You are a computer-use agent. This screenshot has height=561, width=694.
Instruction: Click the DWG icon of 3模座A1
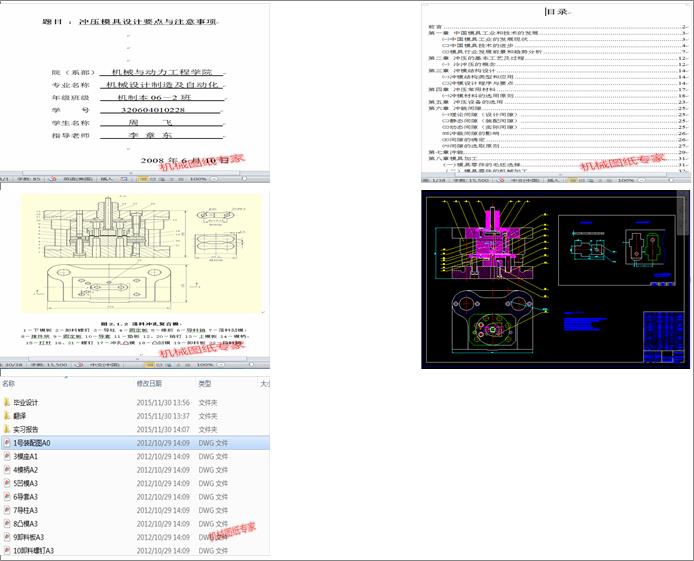[x=7, y=456]
